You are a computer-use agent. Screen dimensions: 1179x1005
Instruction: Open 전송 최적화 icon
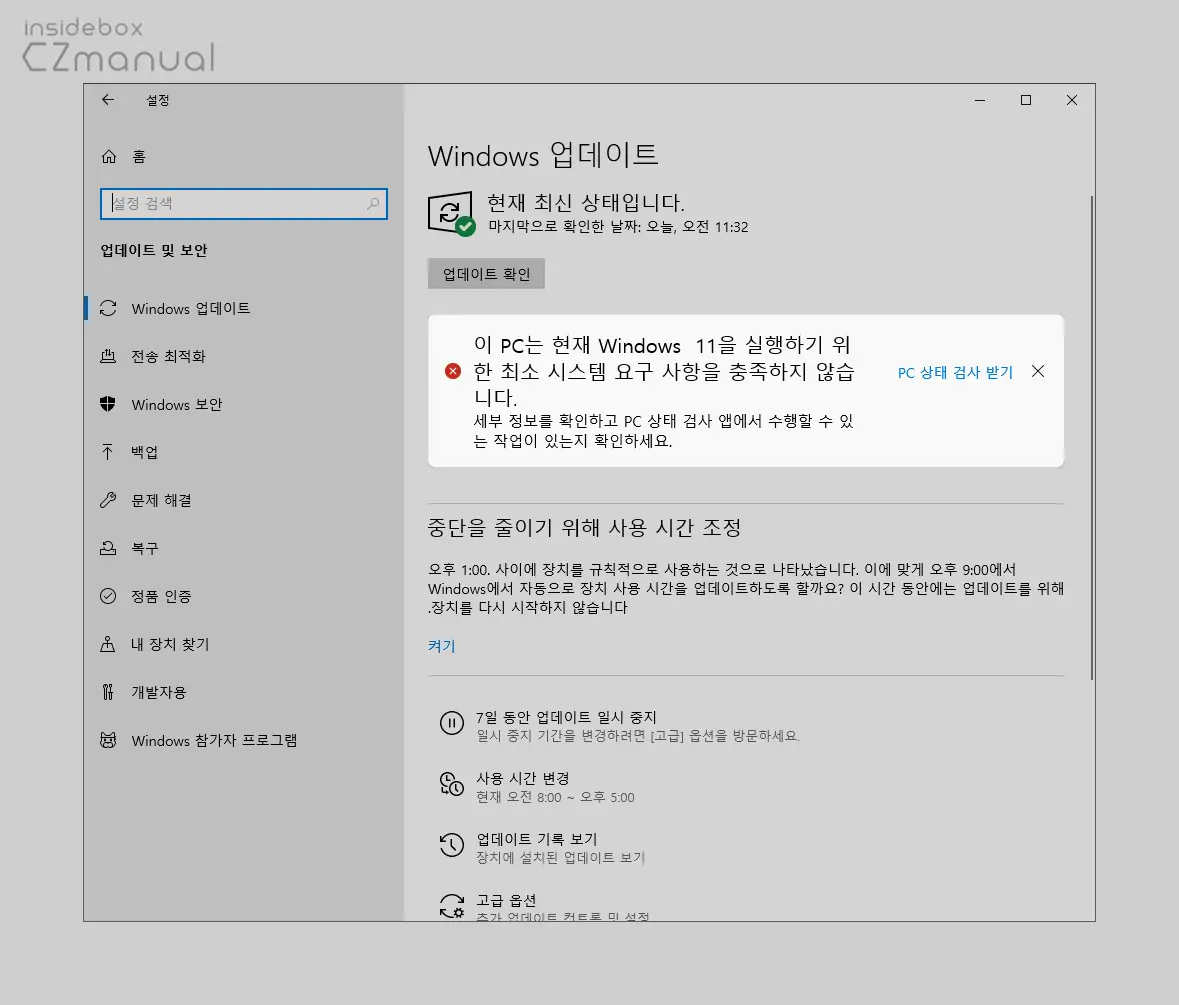coord(108,356)
